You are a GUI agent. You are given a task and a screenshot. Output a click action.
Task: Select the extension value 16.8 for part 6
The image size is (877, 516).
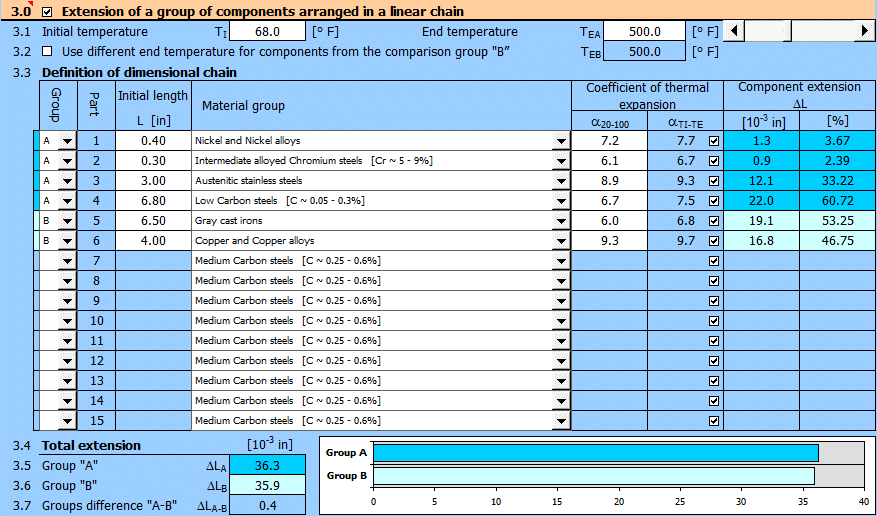click(x=761, y=241)
